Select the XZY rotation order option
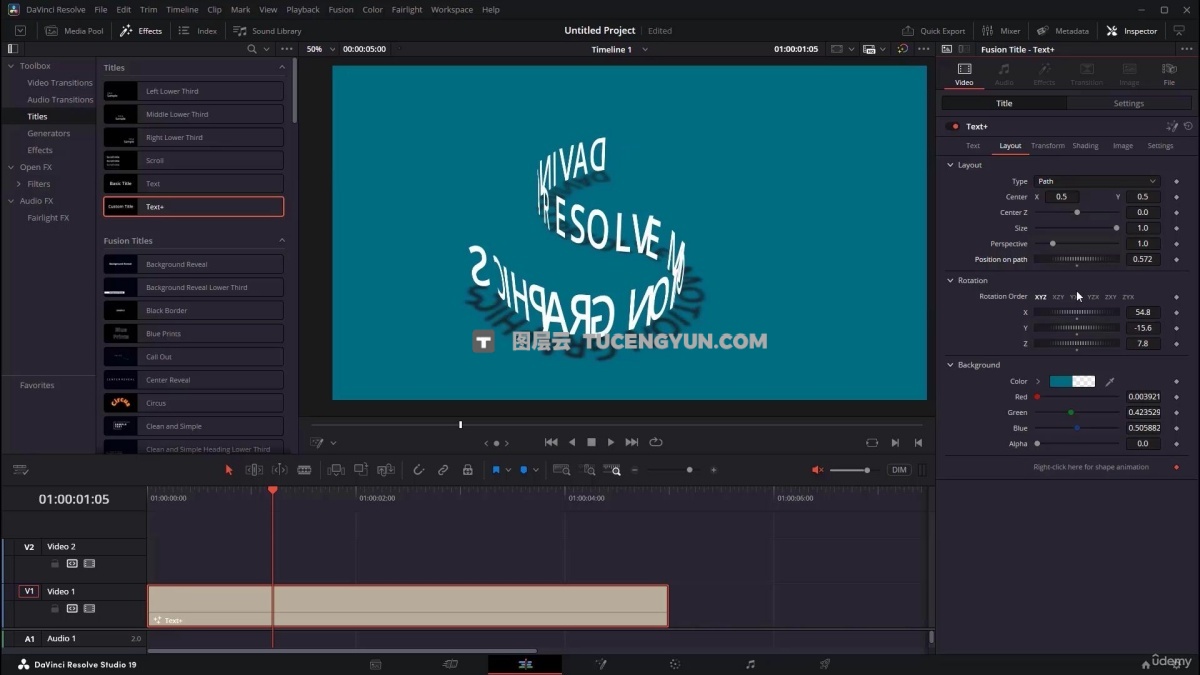The height and width of the screenshot is (675, 1200). click(x=1058, y=297)
